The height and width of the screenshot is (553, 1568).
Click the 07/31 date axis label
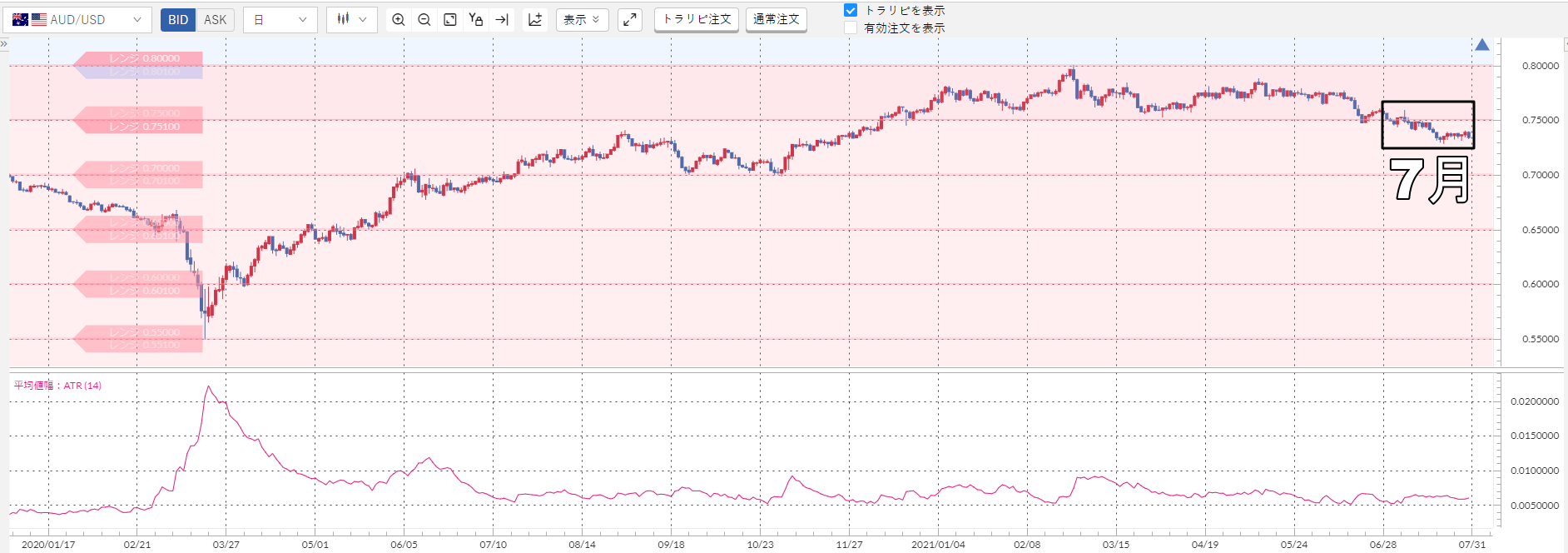coord(1471,545)
